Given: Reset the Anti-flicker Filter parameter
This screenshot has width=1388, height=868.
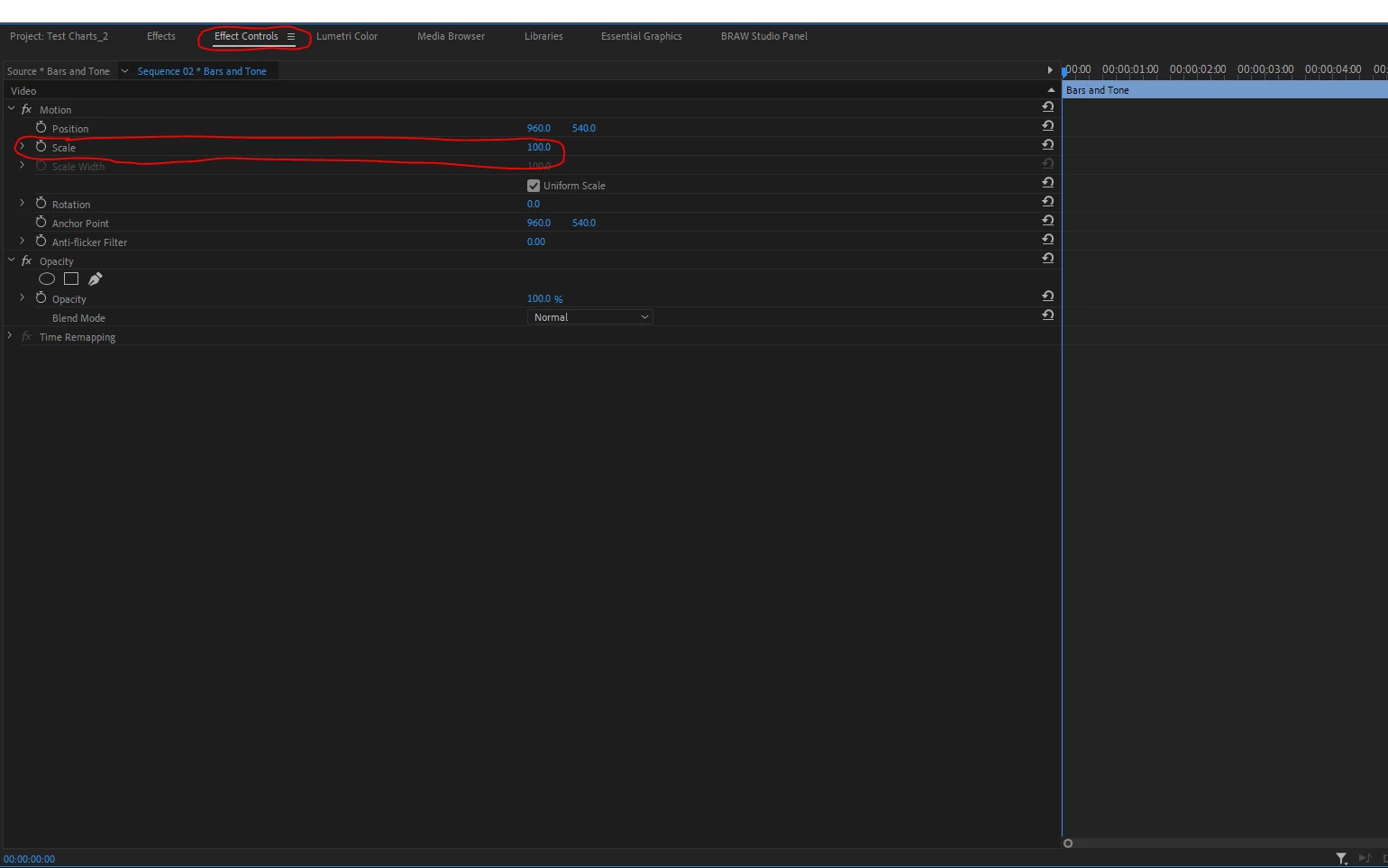Looking at the screenshot, I should click(x=1047, y=239).
